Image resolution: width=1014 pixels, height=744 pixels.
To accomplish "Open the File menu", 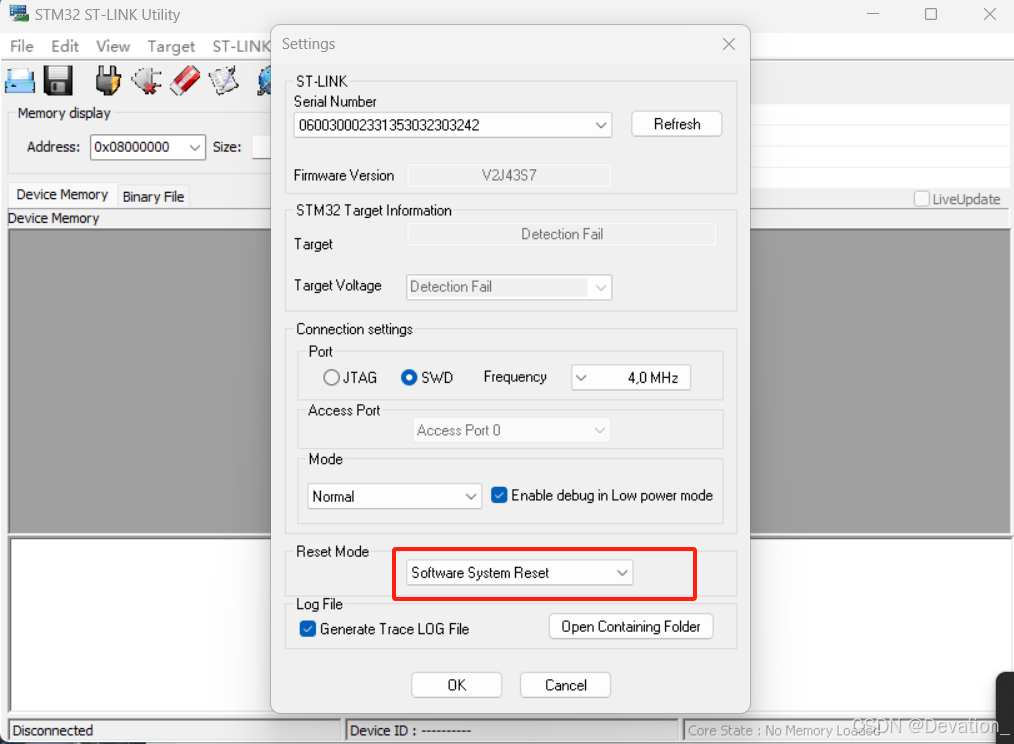I will (x=21, y=47).
